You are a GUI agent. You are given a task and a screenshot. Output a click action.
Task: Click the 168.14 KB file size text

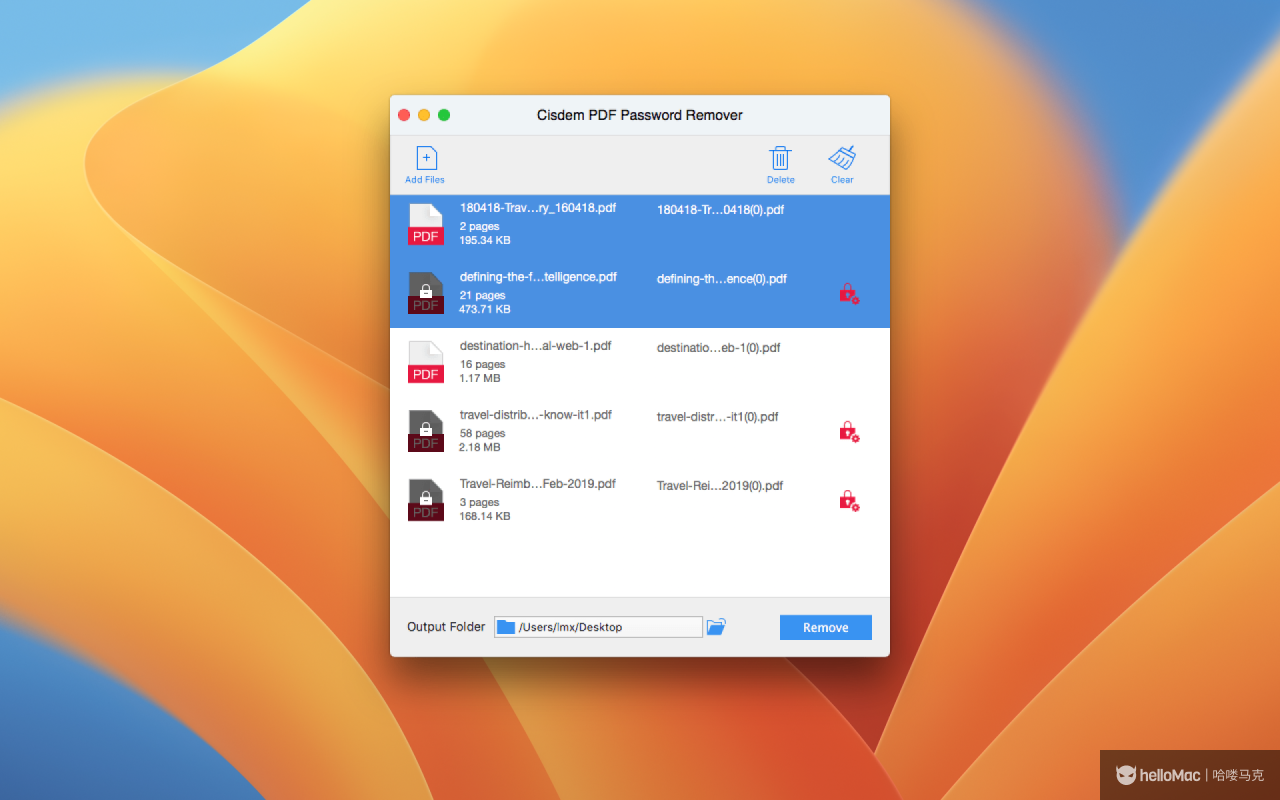point(485,517)
